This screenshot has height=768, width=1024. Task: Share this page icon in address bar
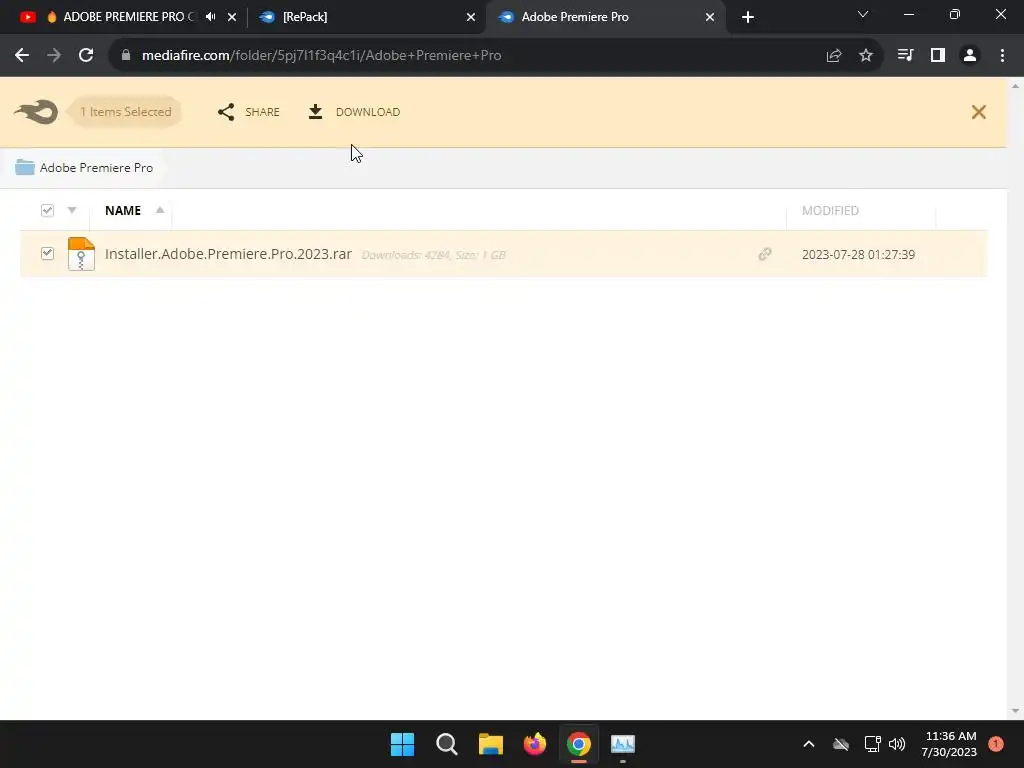(x=834, y=56)
